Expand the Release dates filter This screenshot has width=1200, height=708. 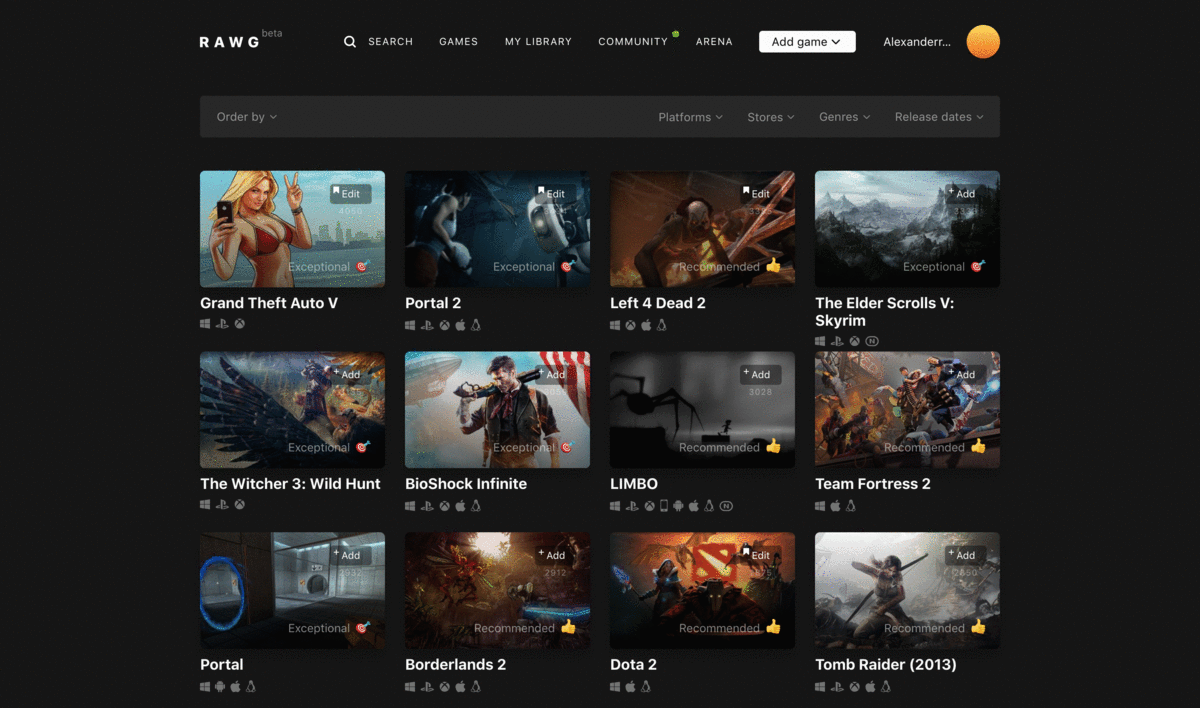tap(939, 117)
